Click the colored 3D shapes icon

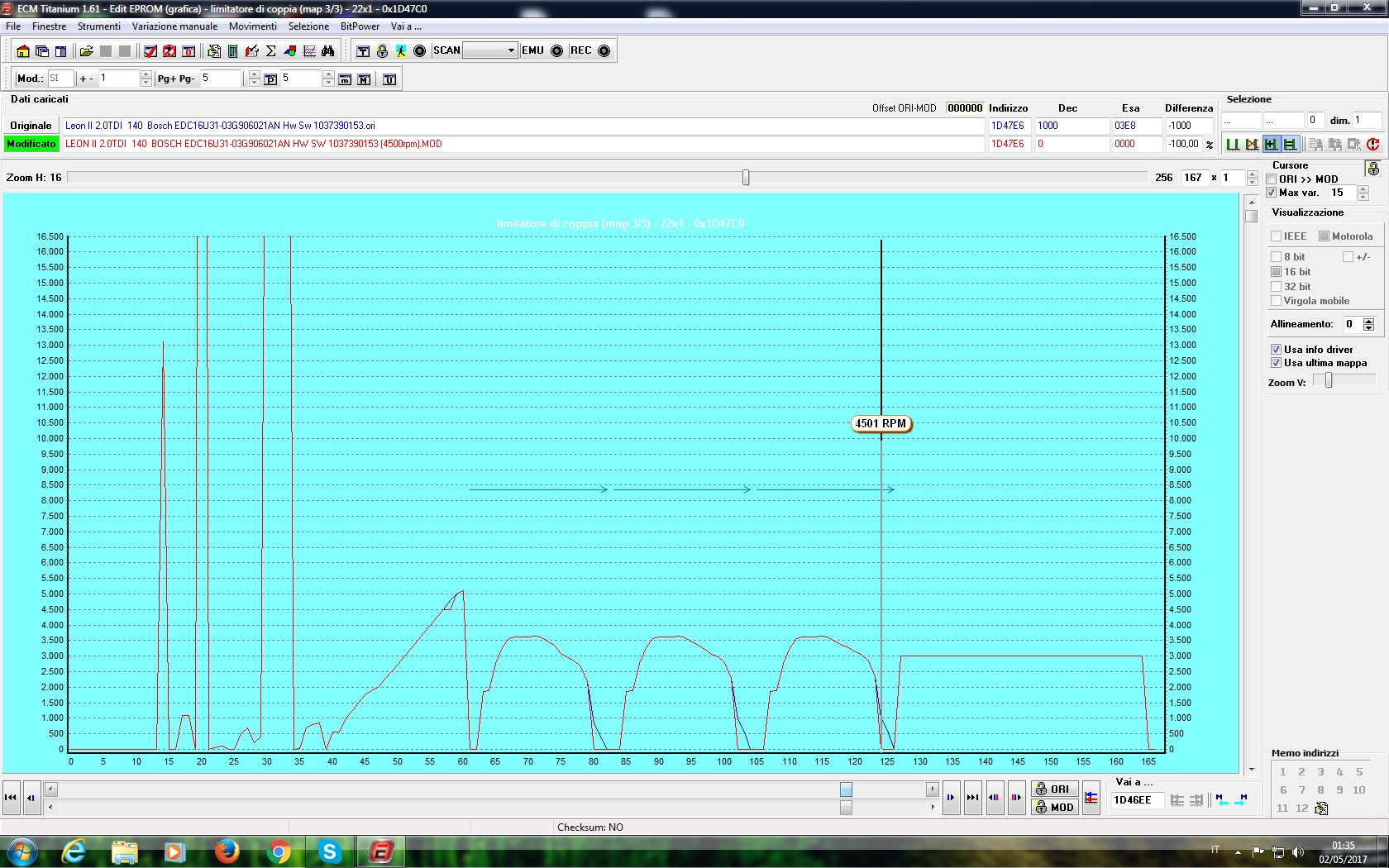[290, 51]
